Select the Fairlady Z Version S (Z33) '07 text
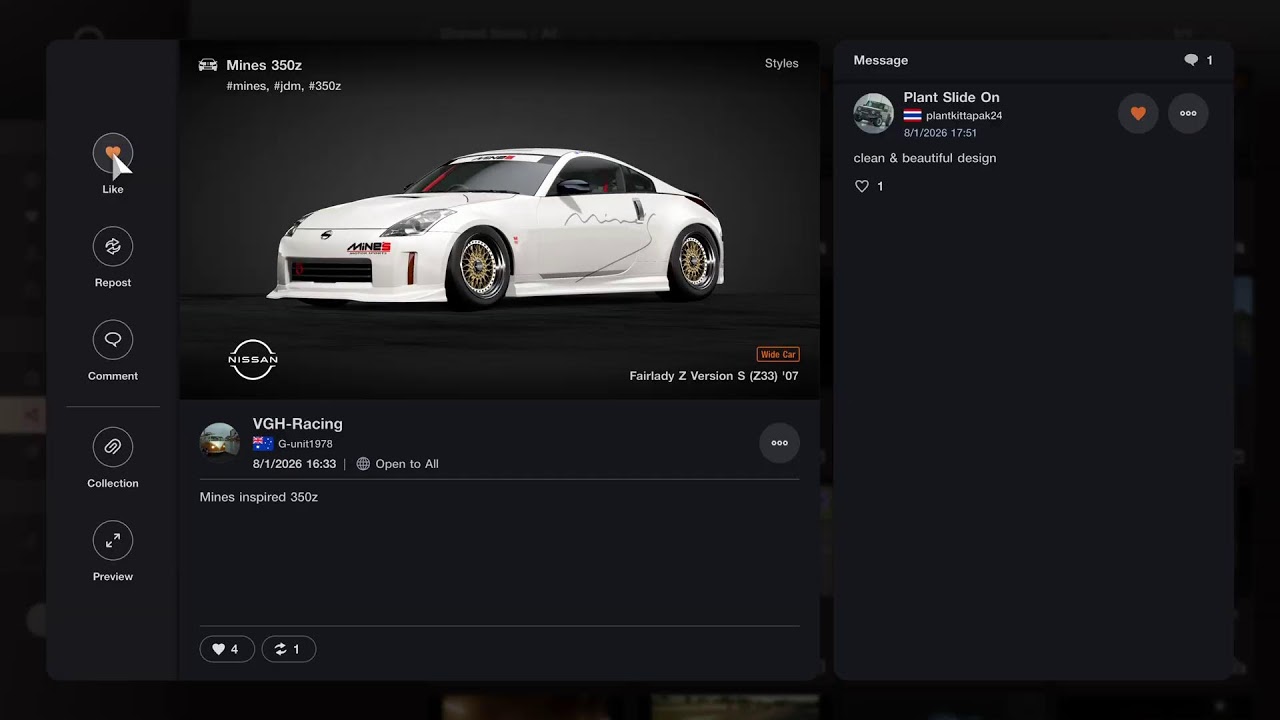 point(714,376)
